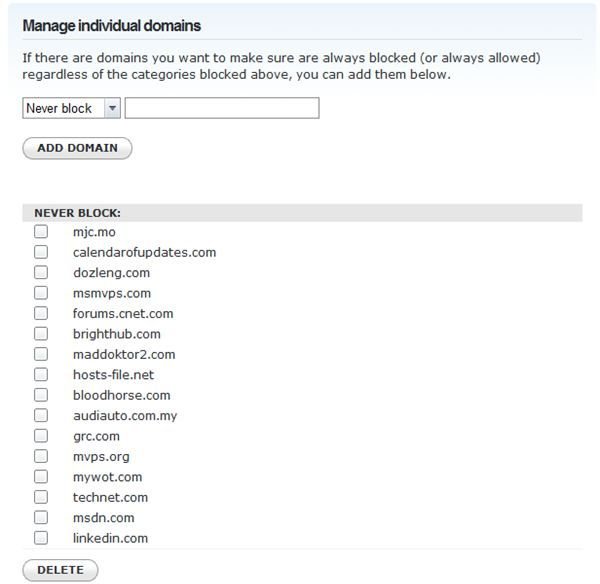This screenshot has height=584, width=600.
Task: Check the hosts-file.net checkbox
Action: [41, 374]
